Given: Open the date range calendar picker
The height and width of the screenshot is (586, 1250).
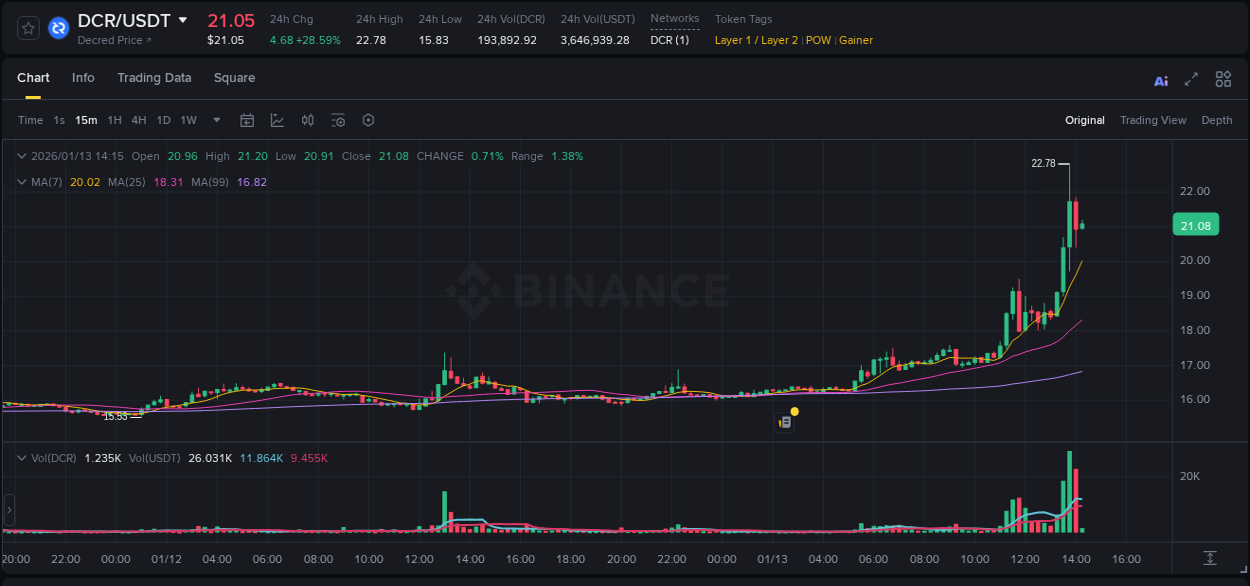Looking at the screenshot, I should (247, 120).
